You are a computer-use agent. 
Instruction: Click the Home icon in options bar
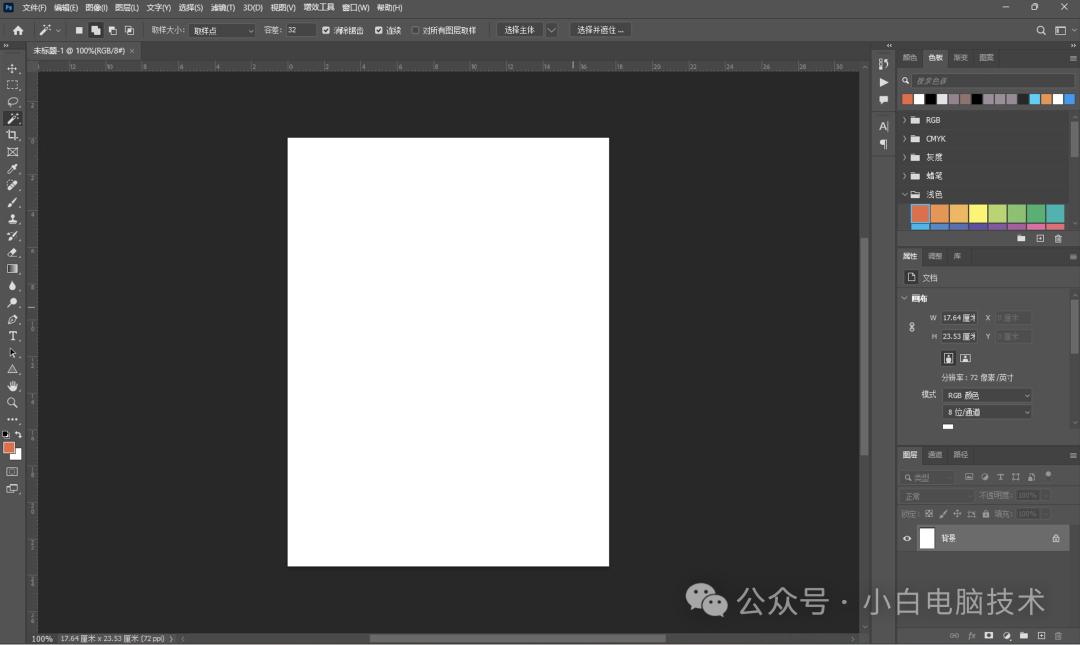[18, 30]
